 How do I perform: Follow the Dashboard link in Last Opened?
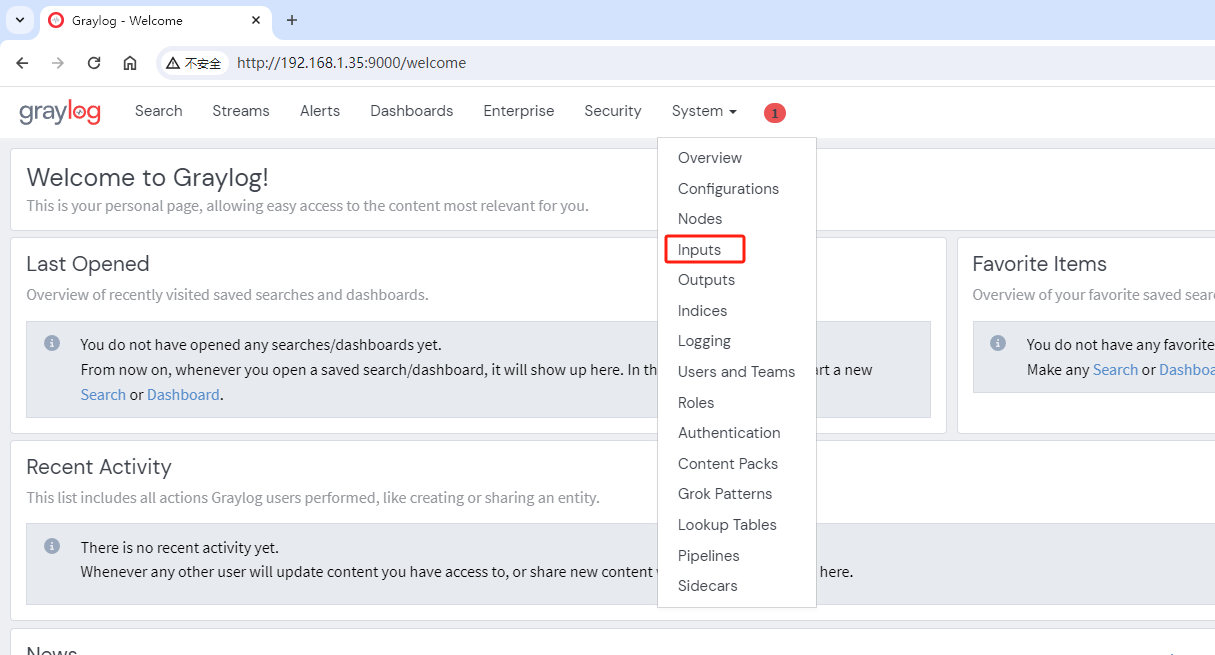click(x=183, y=395)
